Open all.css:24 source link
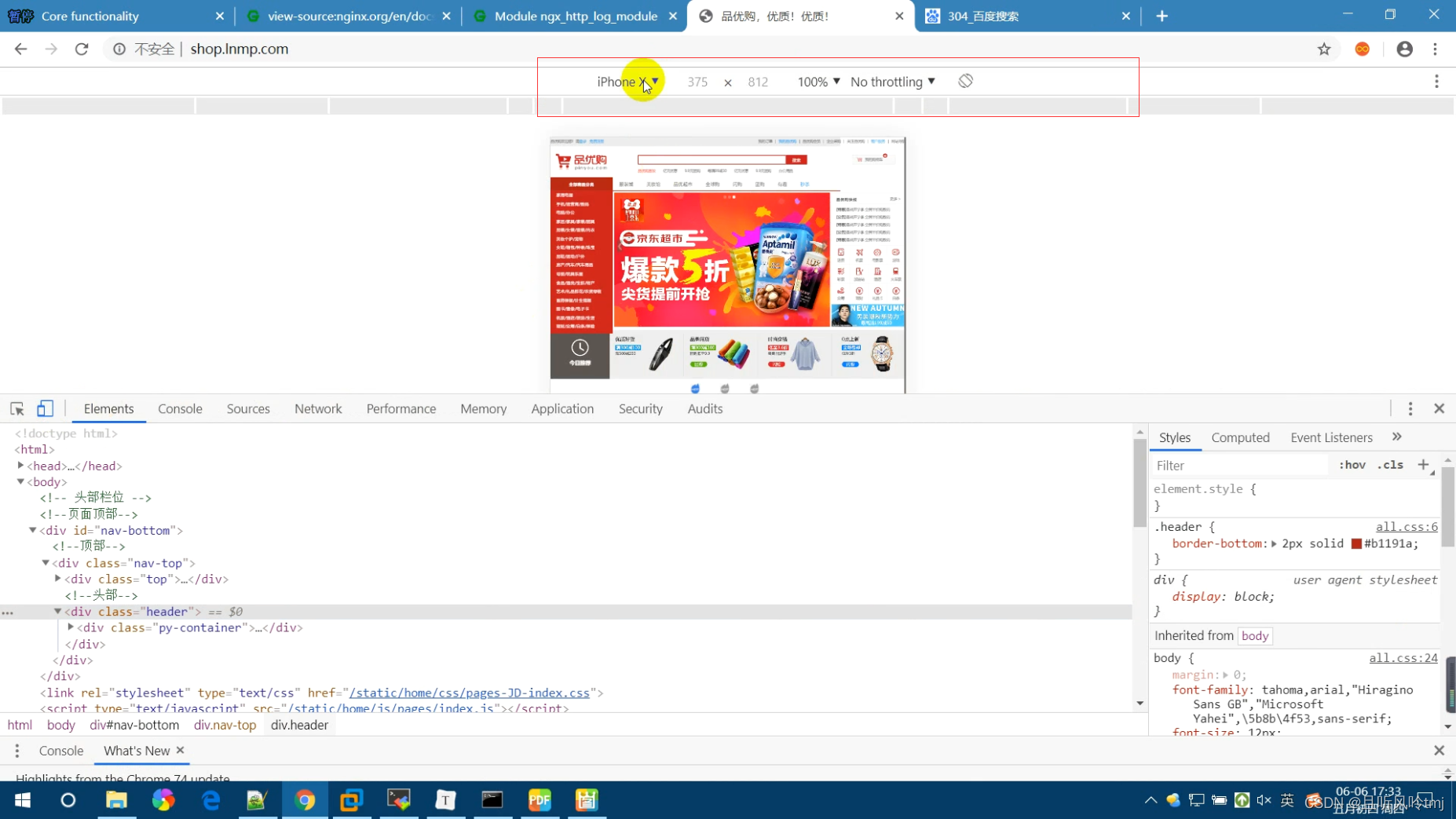 click(1403, 658)
